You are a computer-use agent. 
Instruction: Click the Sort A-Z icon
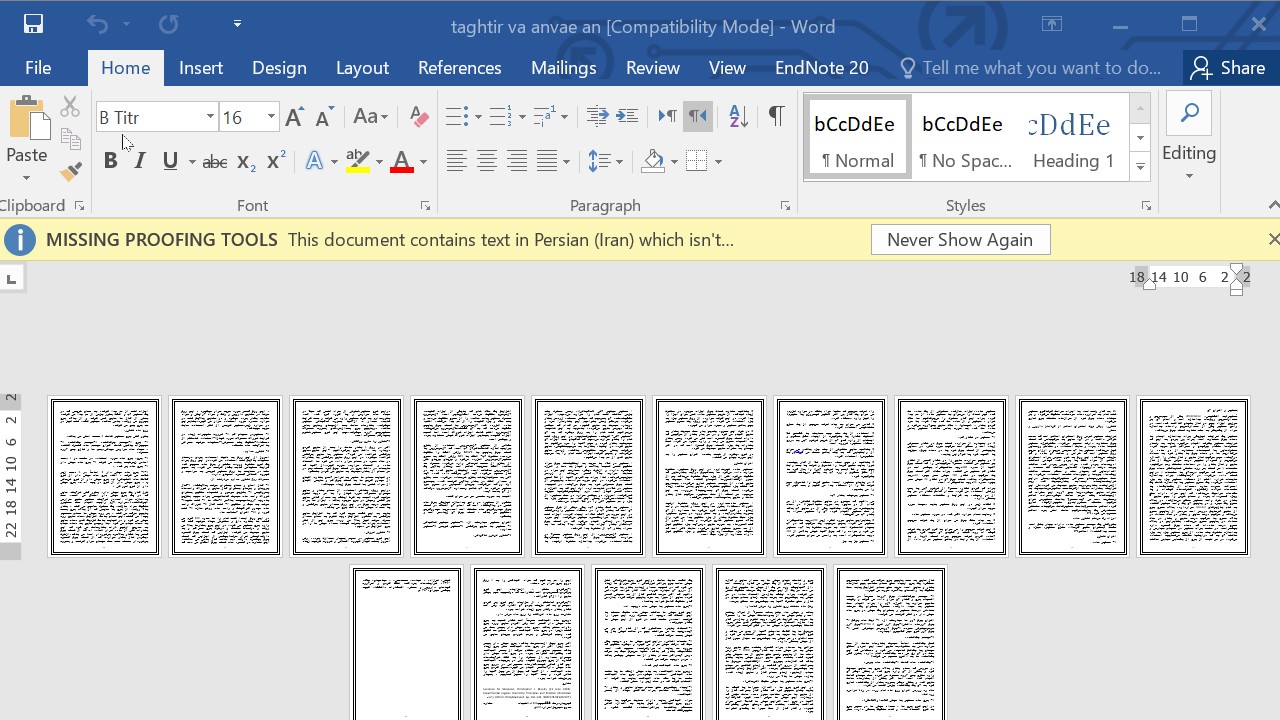click(x=738, y=118)
